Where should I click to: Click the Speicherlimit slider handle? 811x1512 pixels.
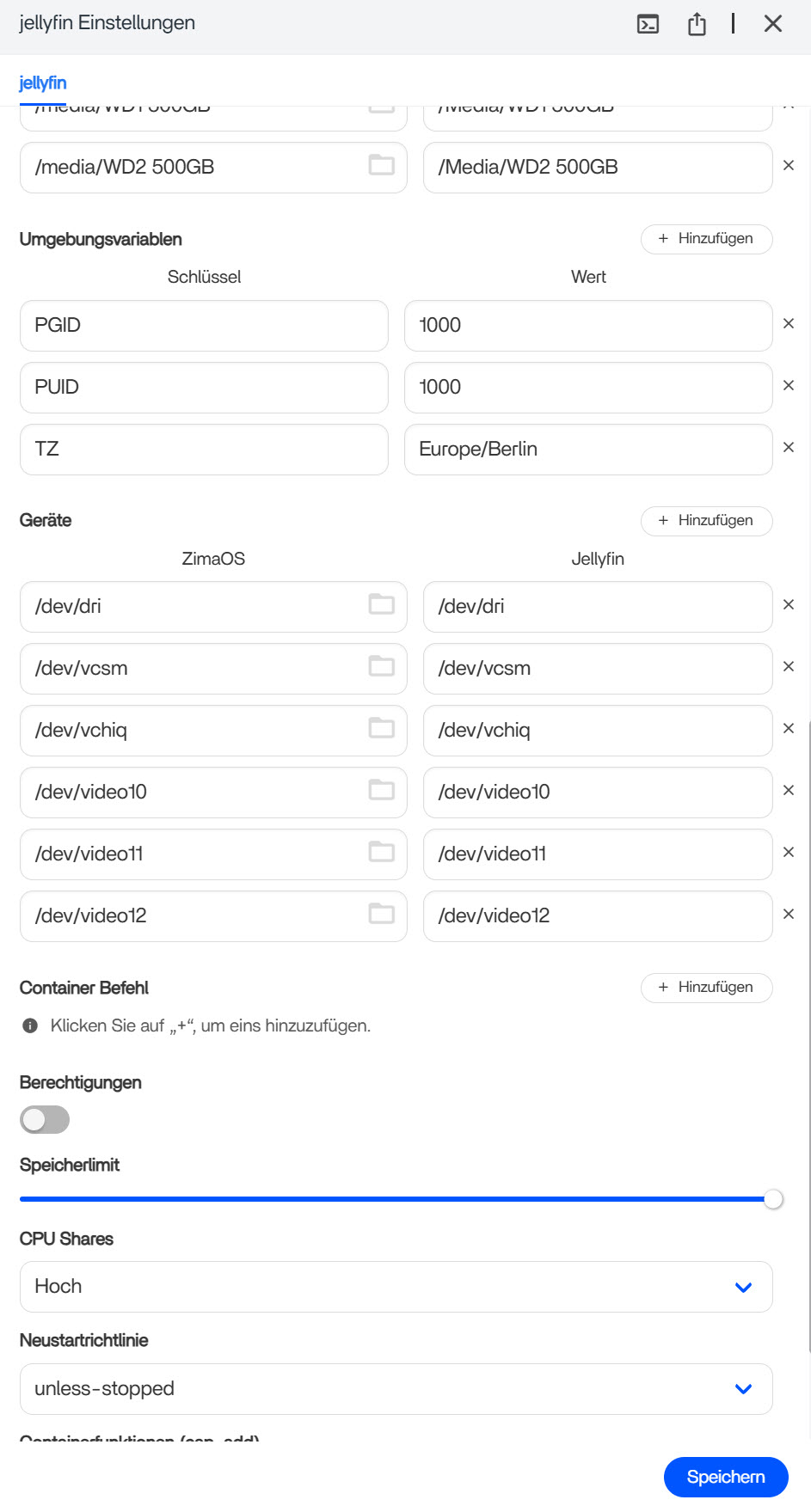(773, 1199)
